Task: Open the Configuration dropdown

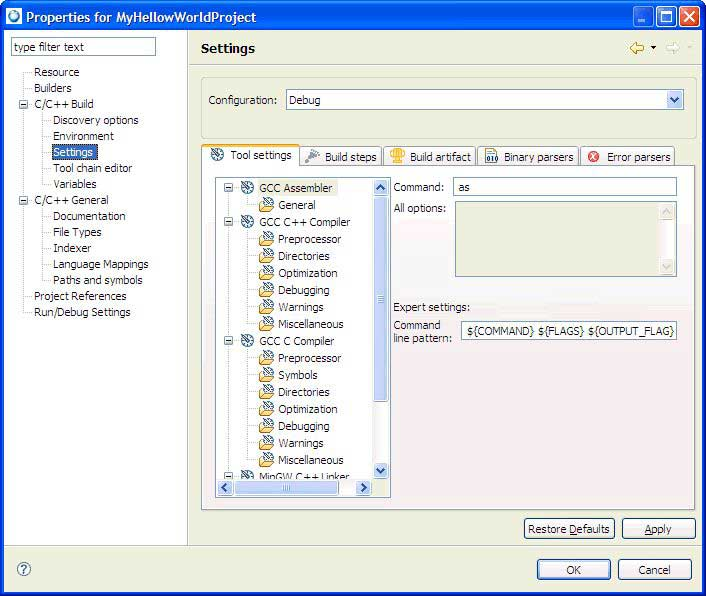Action: 674,100
